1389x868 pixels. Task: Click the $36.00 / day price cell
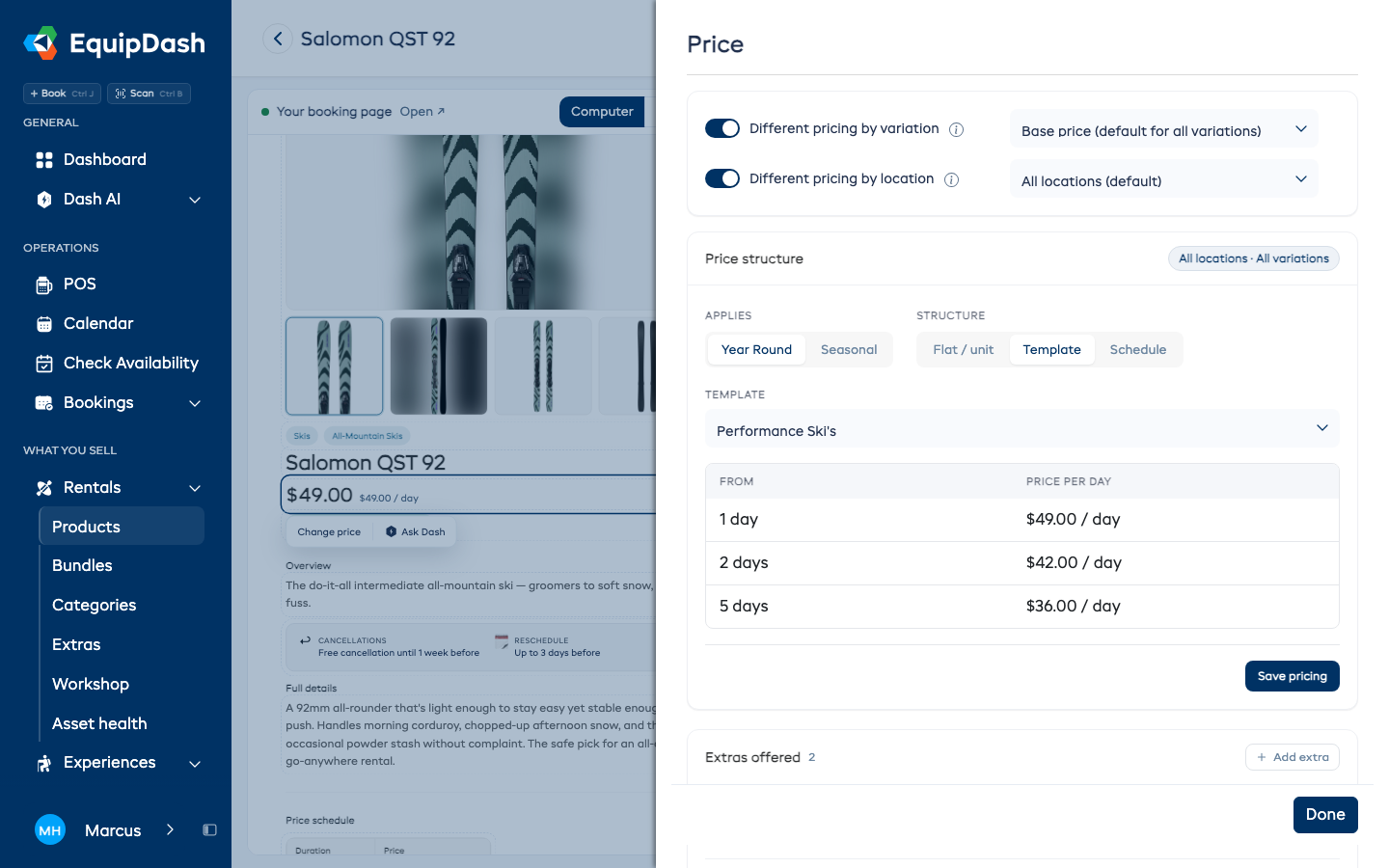[1073, 607]
